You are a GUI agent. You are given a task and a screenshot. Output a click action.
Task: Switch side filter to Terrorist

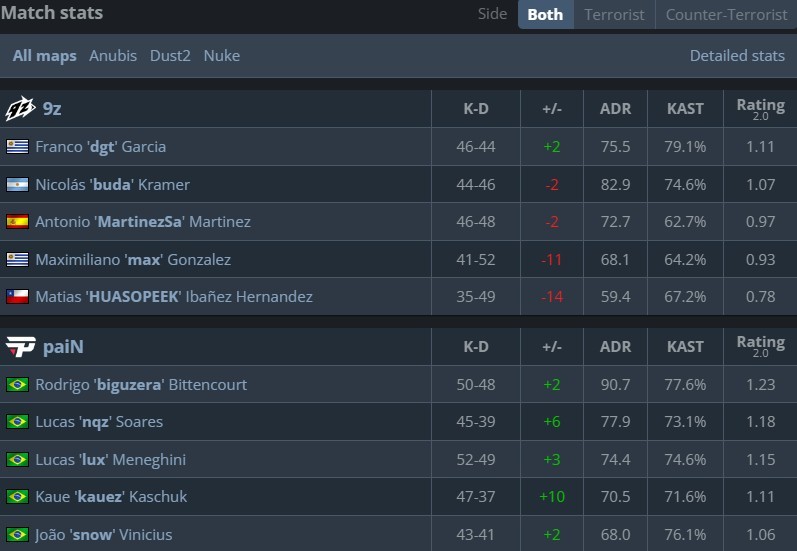[614, 14]
